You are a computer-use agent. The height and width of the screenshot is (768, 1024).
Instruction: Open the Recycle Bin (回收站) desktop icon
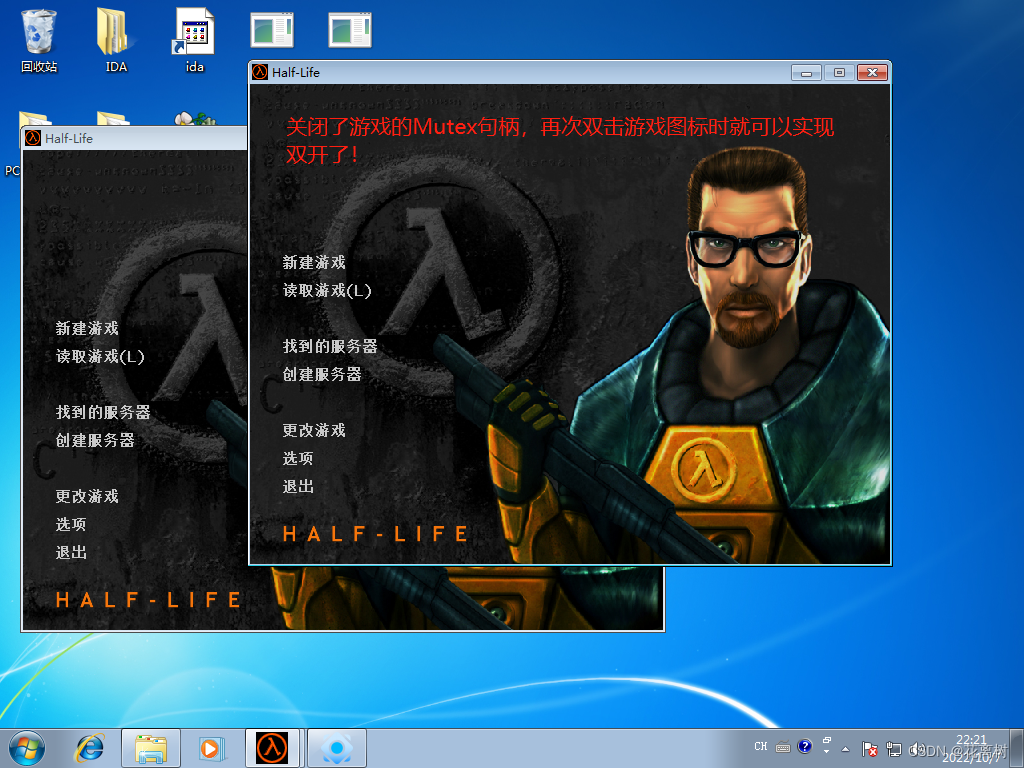pyautogui.click(x=39, y=40)
